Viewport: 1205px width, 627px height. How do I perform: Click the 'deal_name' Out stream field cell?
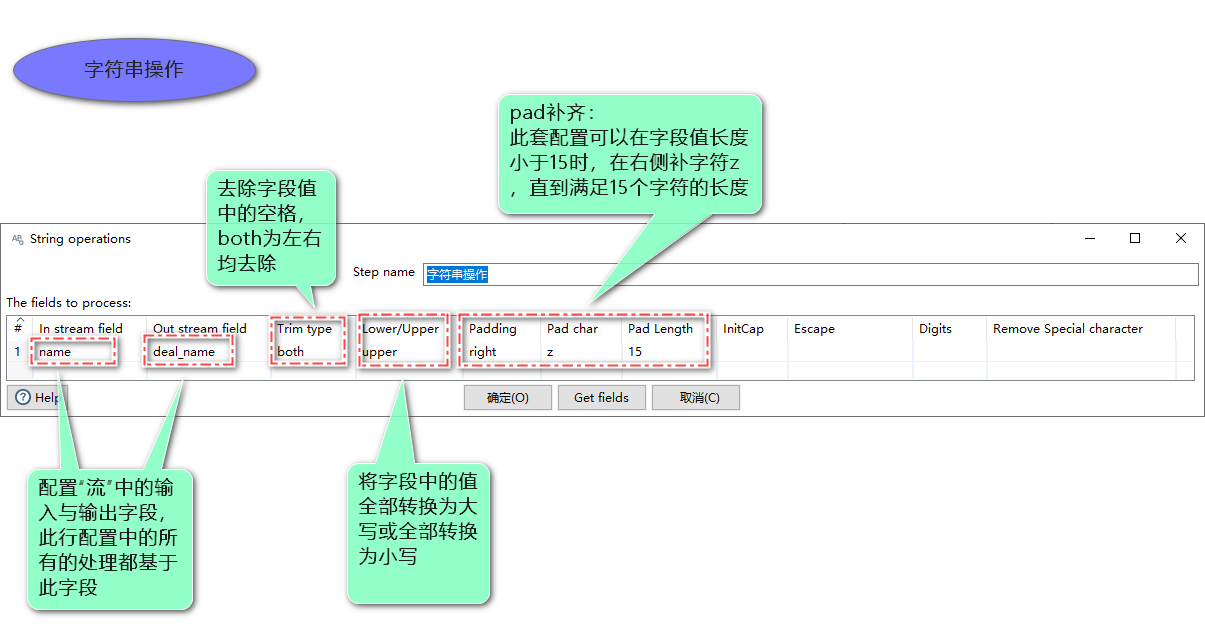click(206, 352)
